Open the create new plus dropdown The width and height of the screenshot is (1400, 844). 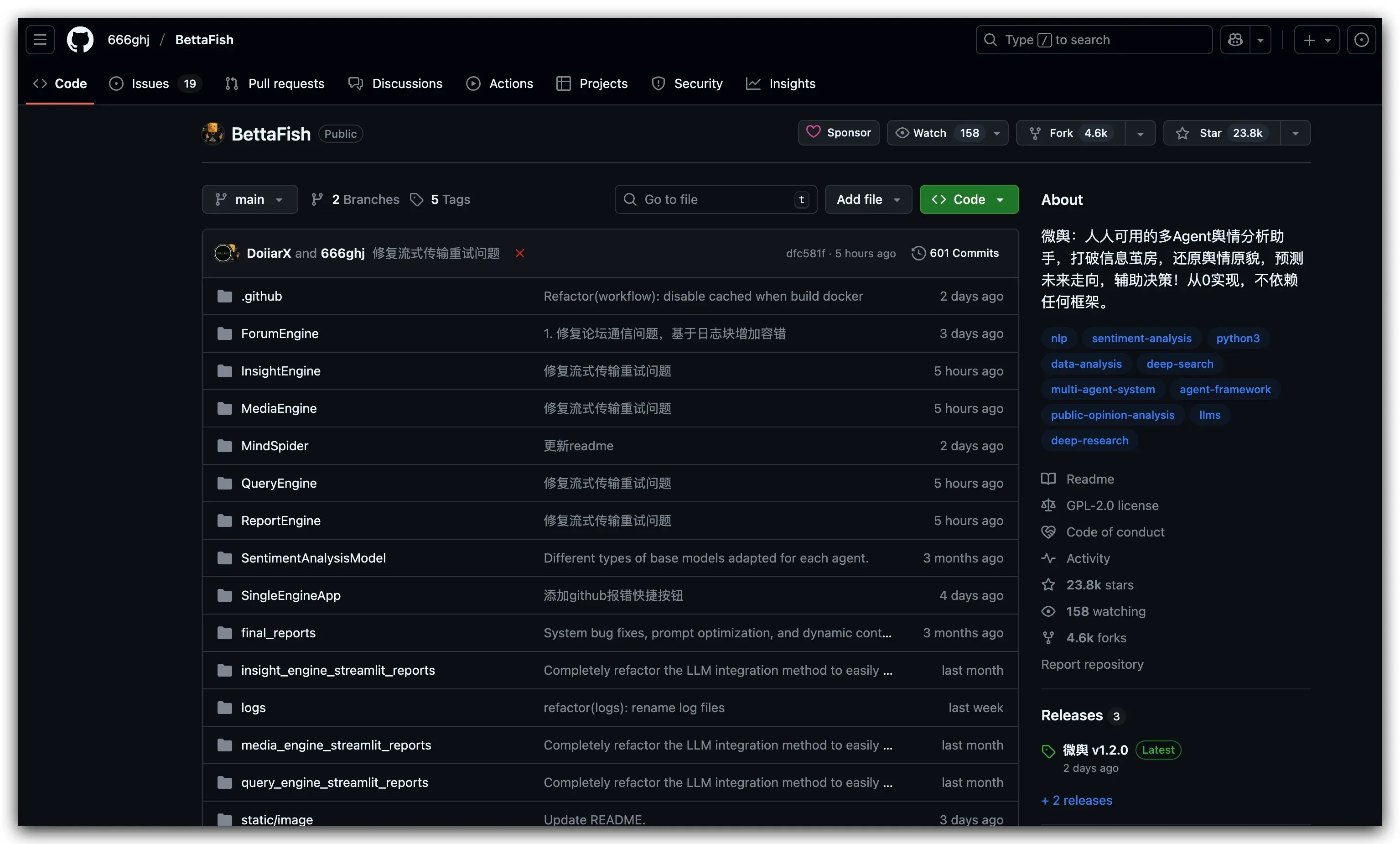tap(1317, 40)
